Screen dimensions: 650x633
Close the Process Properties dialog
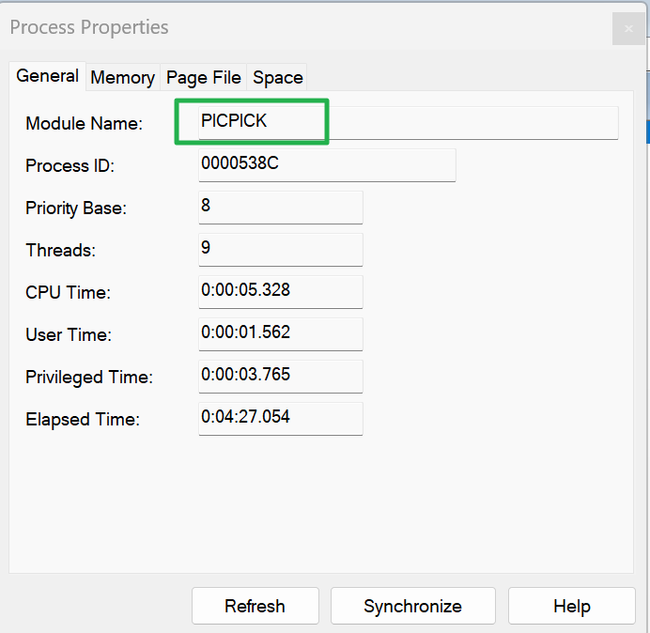point(628,28)
